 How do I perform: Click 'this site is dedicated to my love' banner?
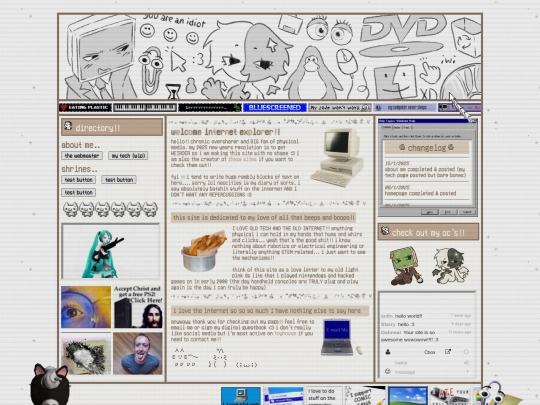pos(263,217)
